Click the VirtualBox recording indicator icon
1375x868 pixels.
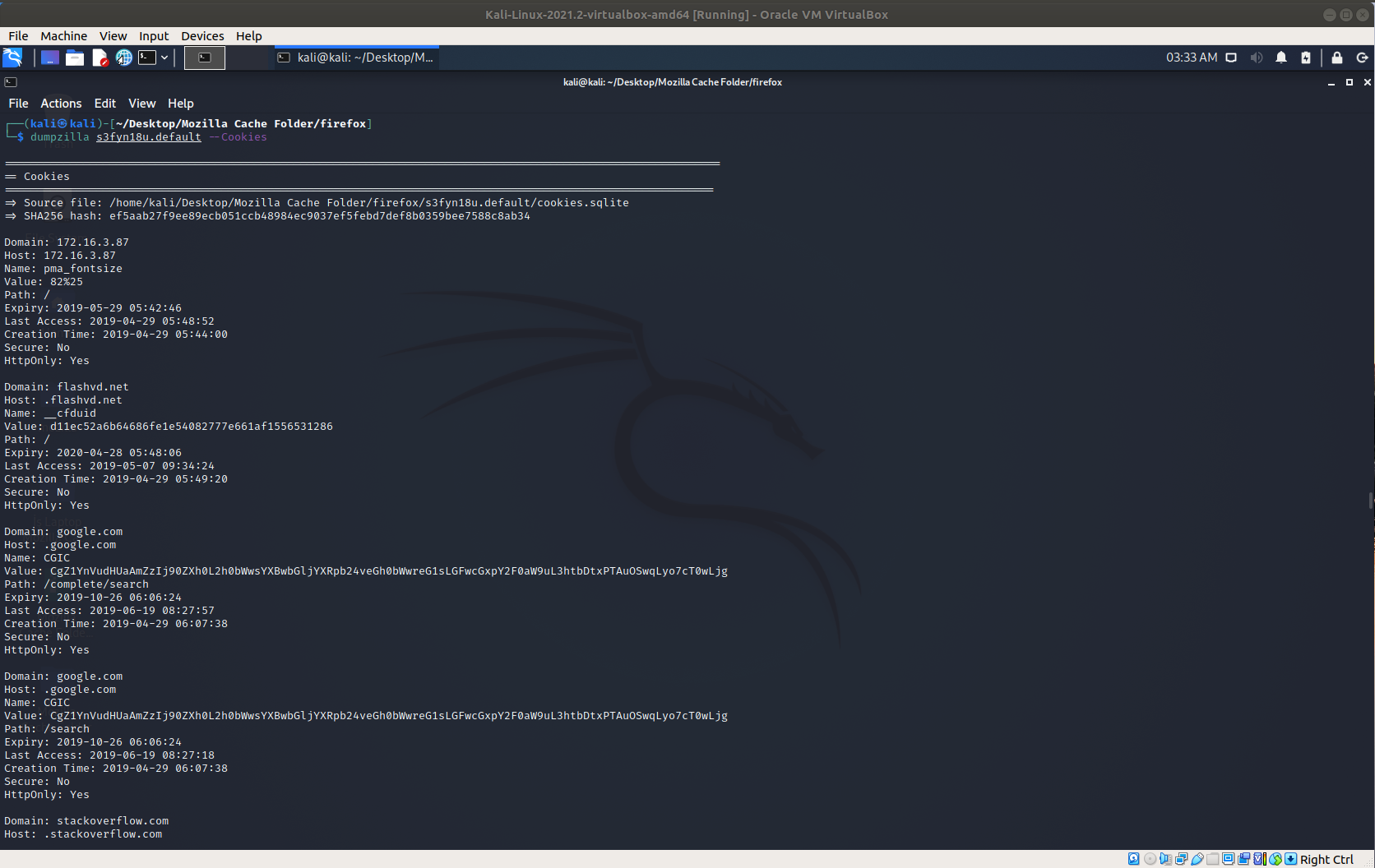tap(1243, 859)
